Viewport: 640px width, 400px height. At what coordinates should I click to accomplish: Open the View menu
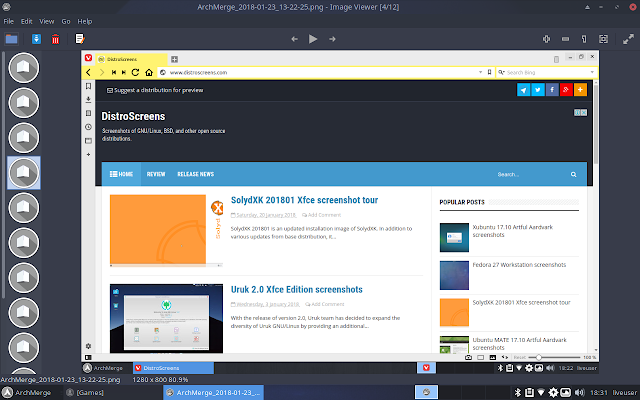coord(47,22)
